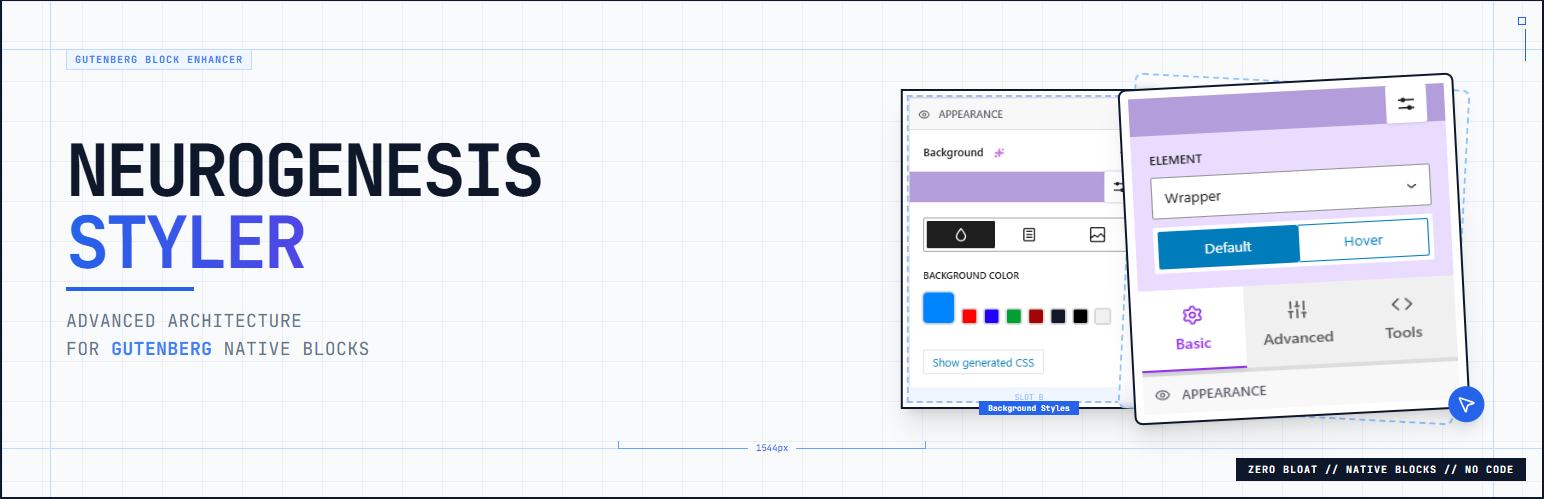The width and height of the screenshot is (1544, 499).
Task: Open the Wrapper element dropdown
Action: [x=1291, y=191]
